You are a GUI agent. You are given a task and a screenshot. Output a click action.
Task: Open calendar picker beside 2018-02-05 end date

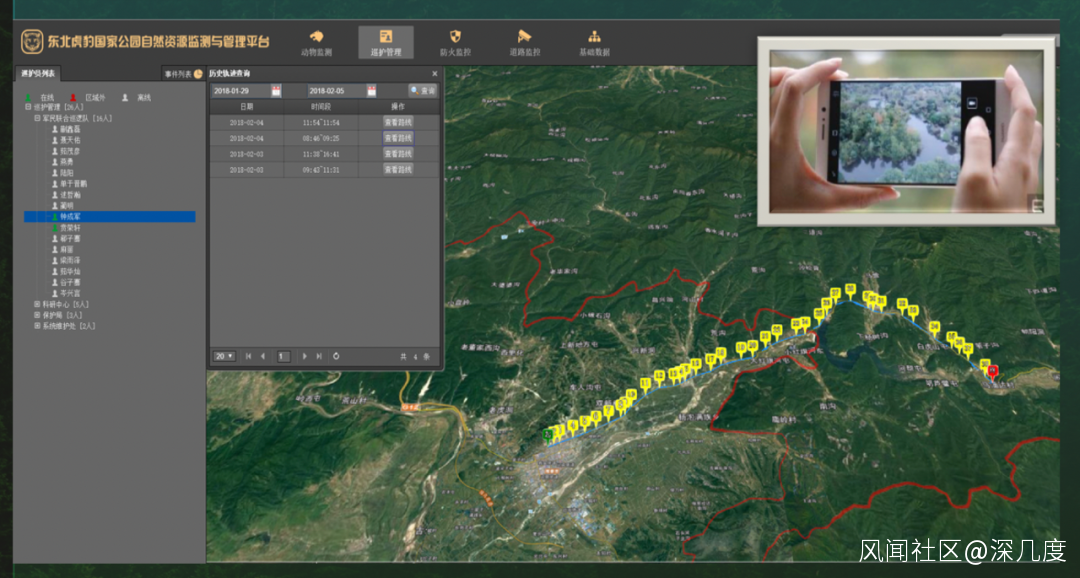click(x=371, y=91)
